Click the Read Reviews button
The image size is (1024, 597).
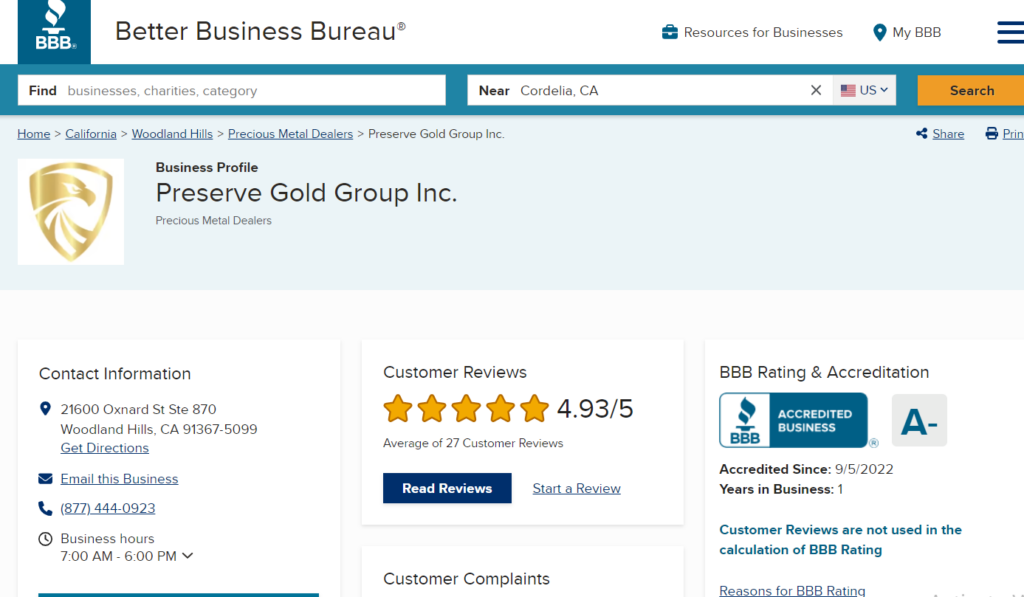coord(447,488)
